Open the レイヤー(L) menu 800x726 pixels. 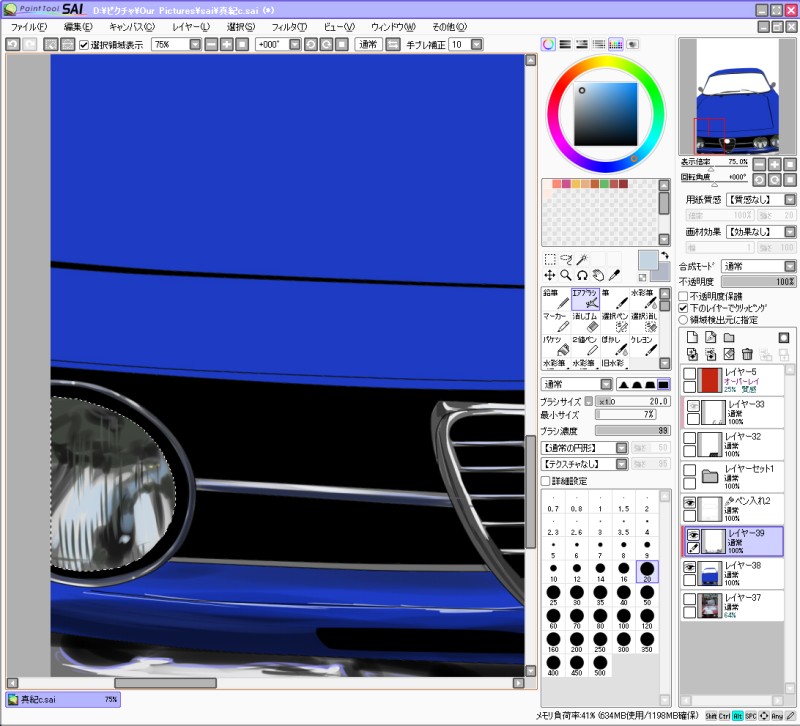click(191, 26)
